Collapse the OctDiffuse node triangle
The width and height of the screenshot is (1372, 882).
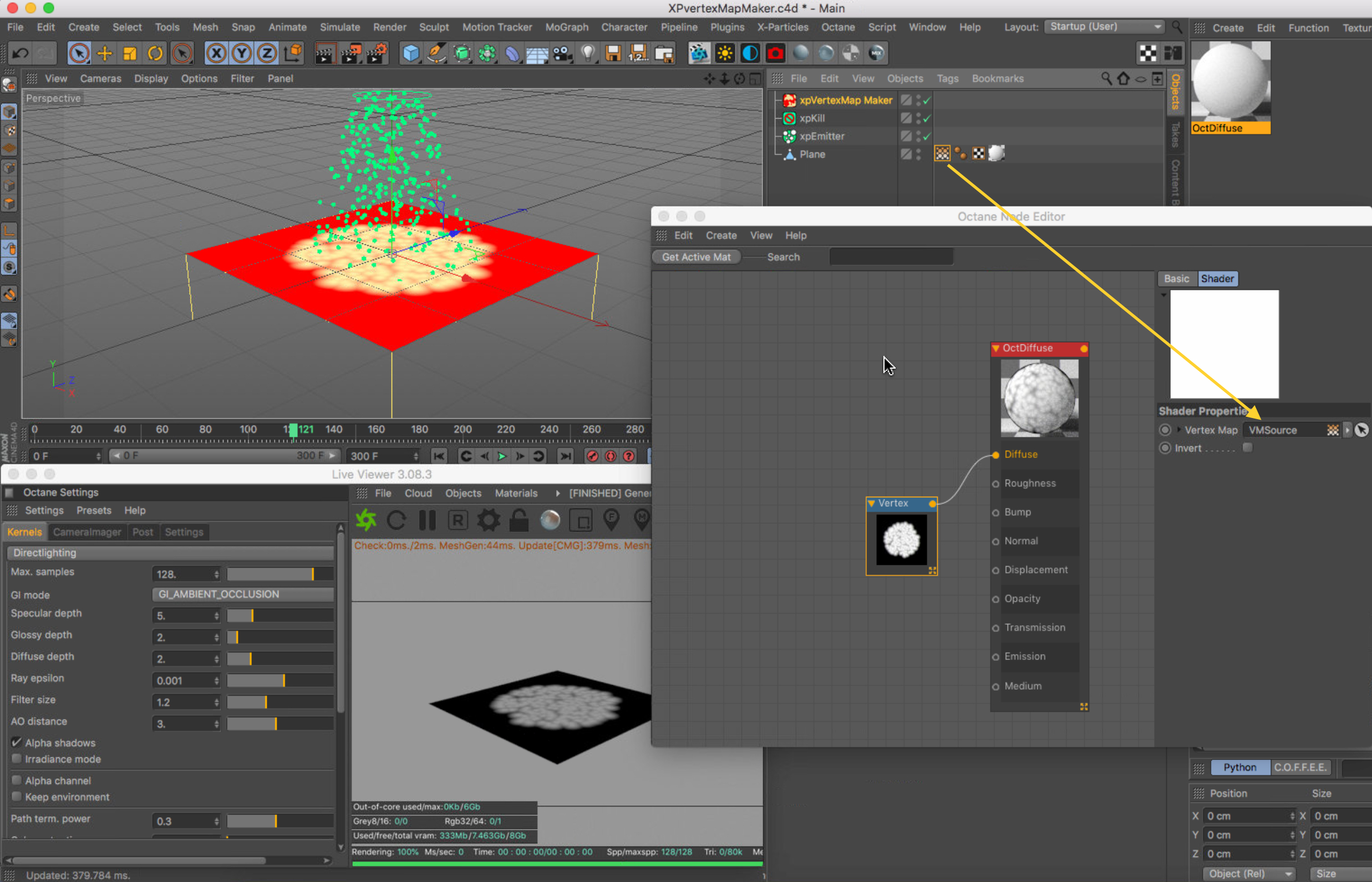point(996,348)
